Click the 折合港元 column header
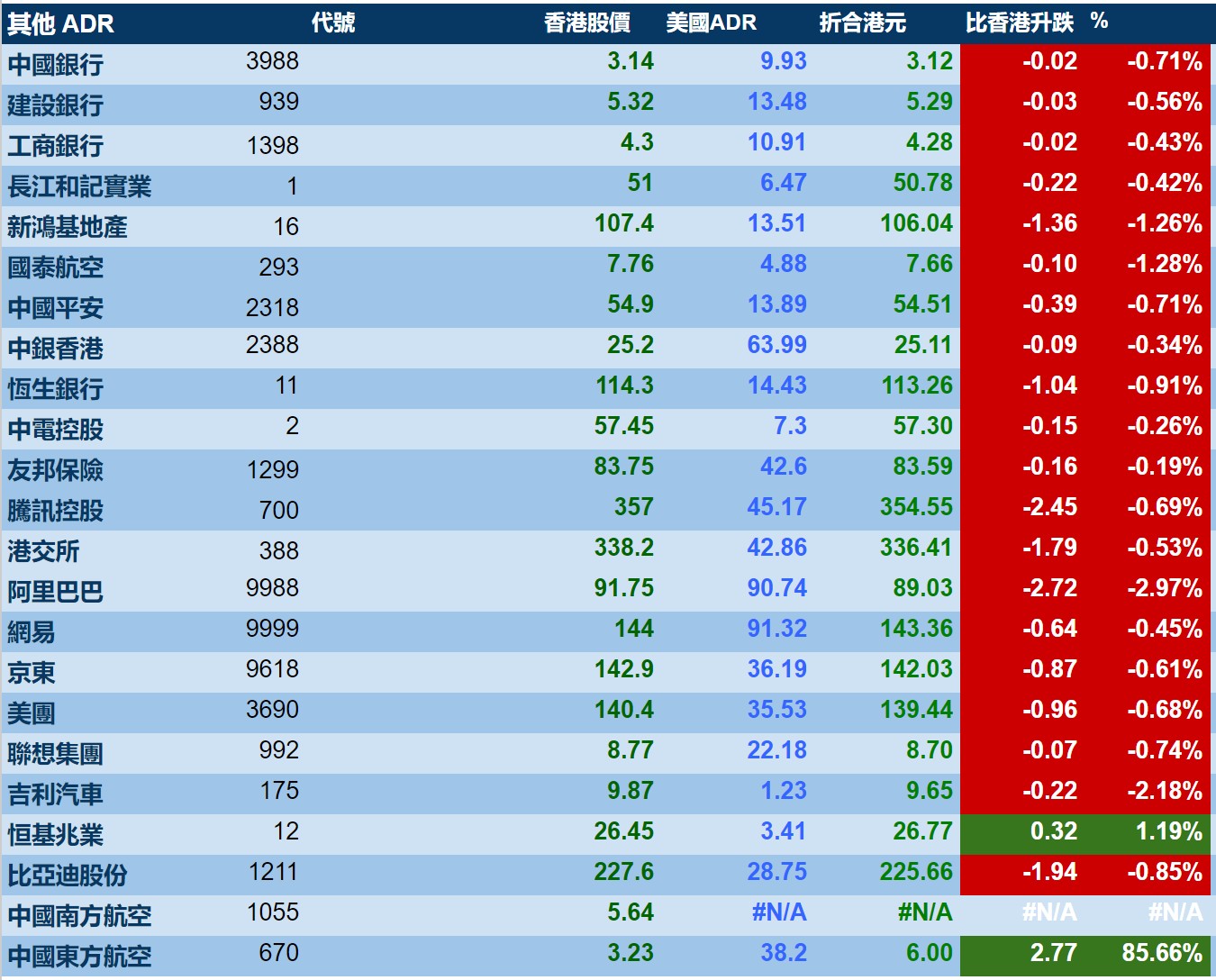The height and width of the screenshot is (980, 1216). 863,23
